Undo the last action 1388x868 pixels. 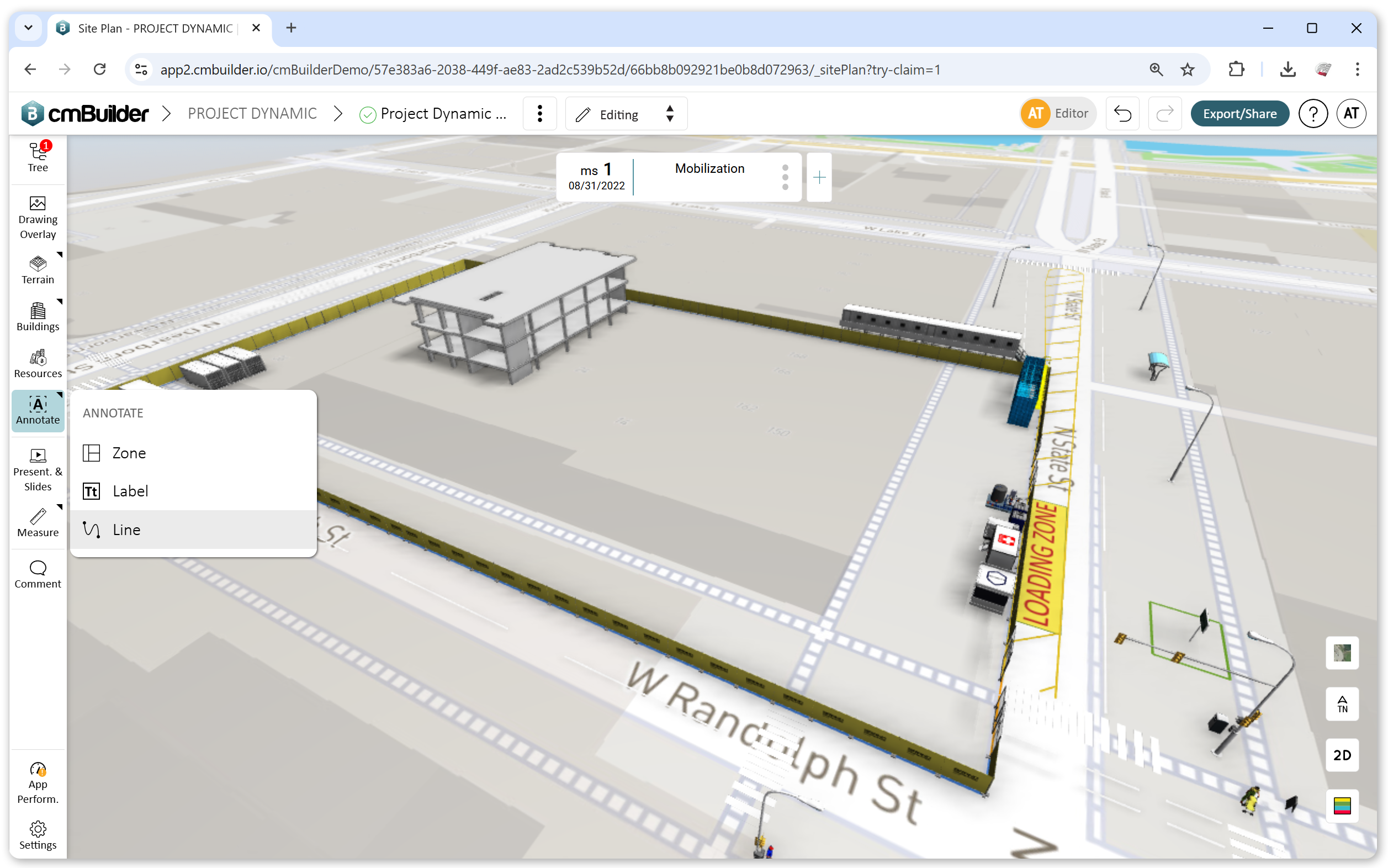pyautogui.click(x=1122, y=114)
